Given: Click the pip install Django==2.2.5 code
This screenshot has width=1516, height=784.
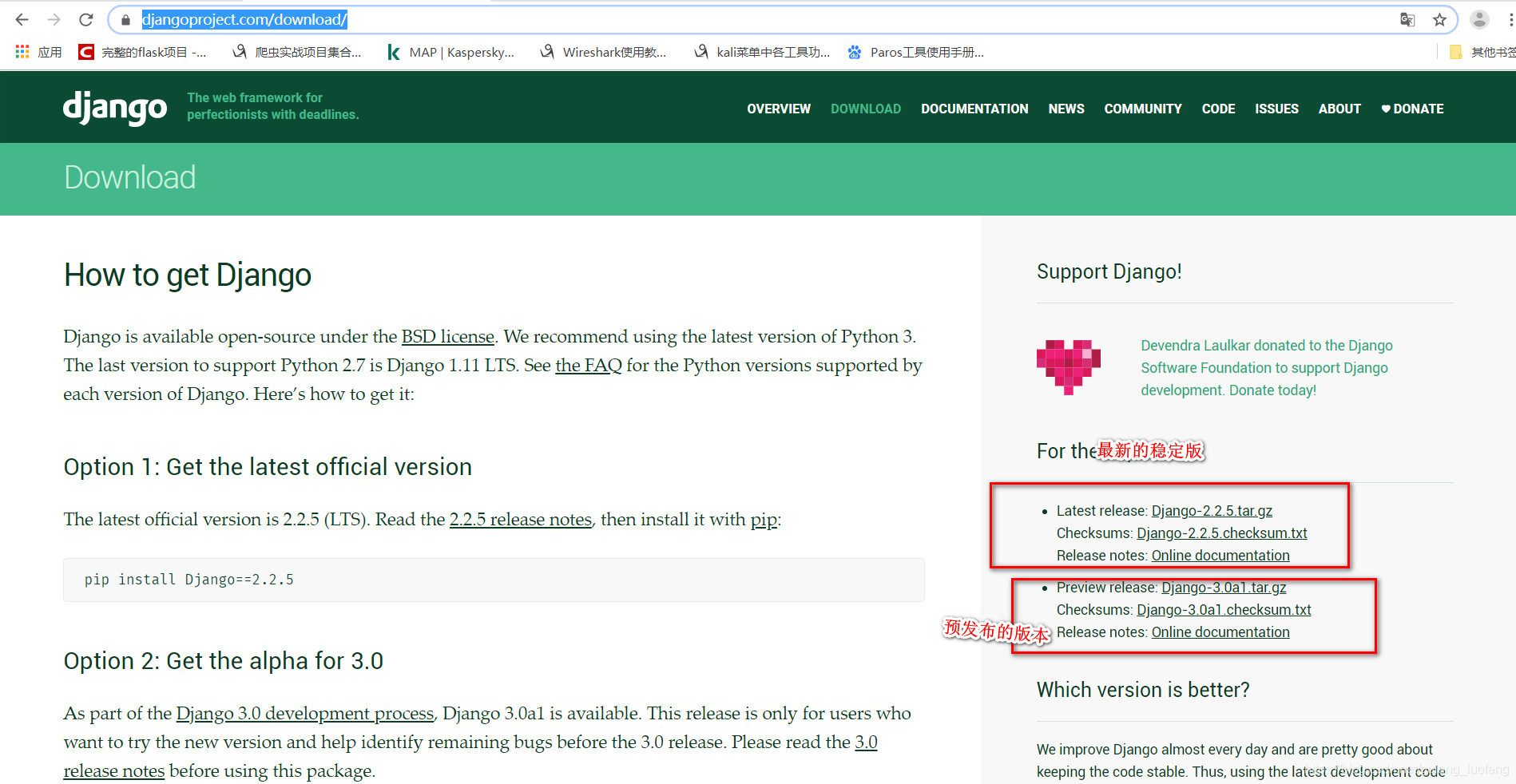Looking at the screenshot, I should [189, 580].
